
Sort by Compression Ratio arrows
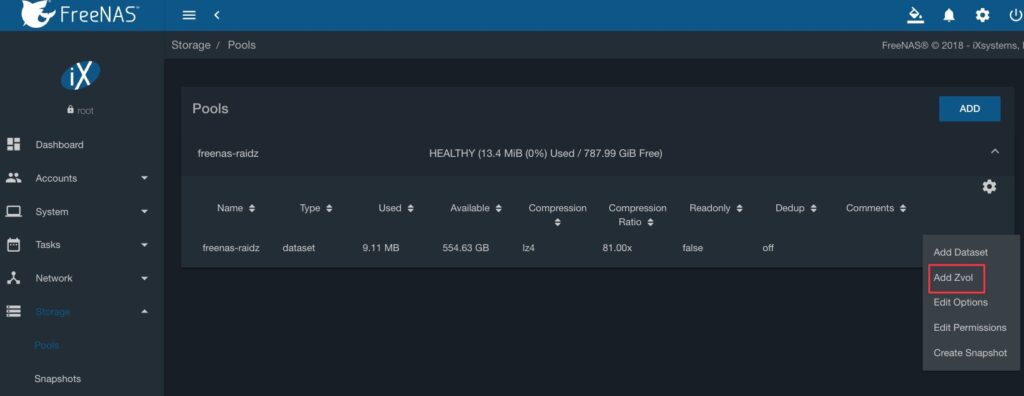[x=651, y=223]
